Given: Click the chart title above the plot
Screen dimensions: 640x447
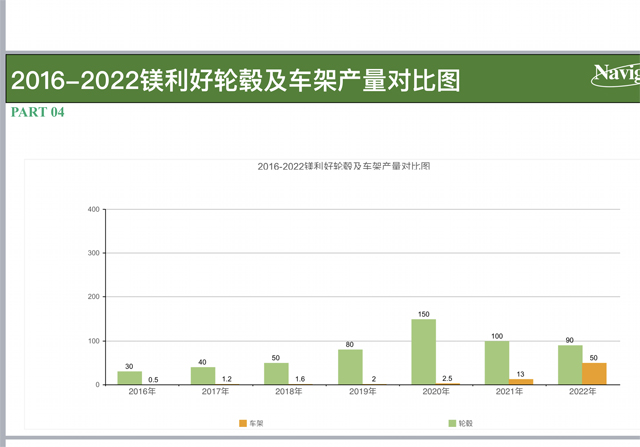Looking at the screenshot, I should point(343,167).
